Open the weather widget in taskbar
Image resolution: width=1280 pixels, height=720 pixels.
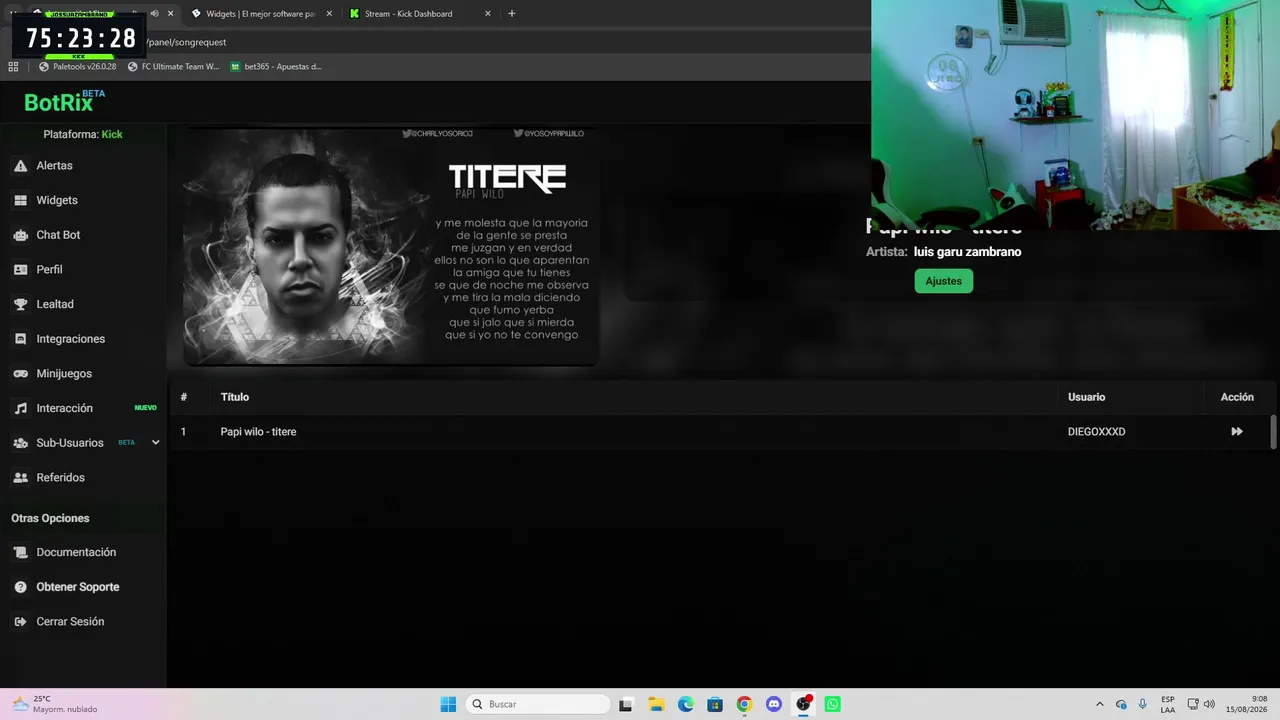[x=54, y=704]
